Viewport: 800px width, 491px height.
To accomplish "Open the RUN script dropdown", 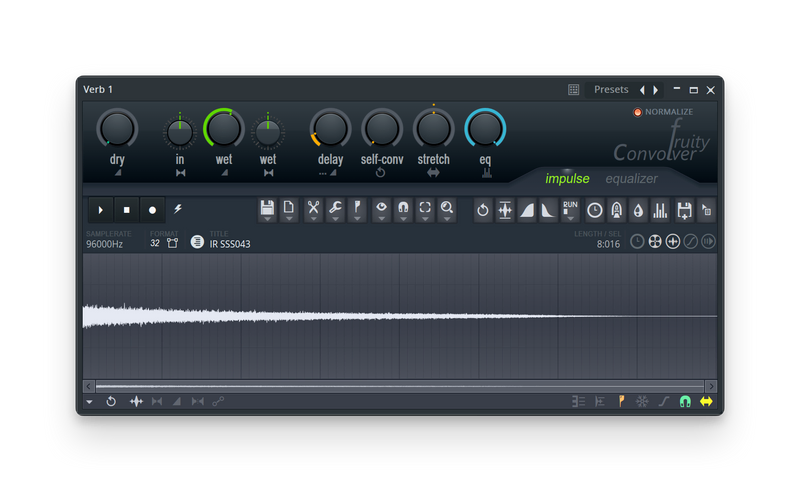I will pos(570,210).
